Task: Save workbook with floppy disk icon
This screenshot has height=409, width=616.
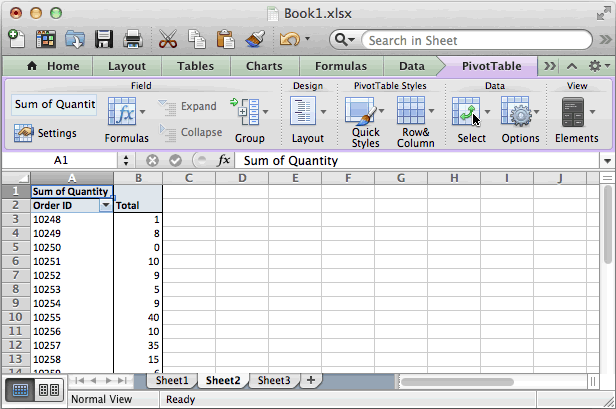Action: [104, 39]
